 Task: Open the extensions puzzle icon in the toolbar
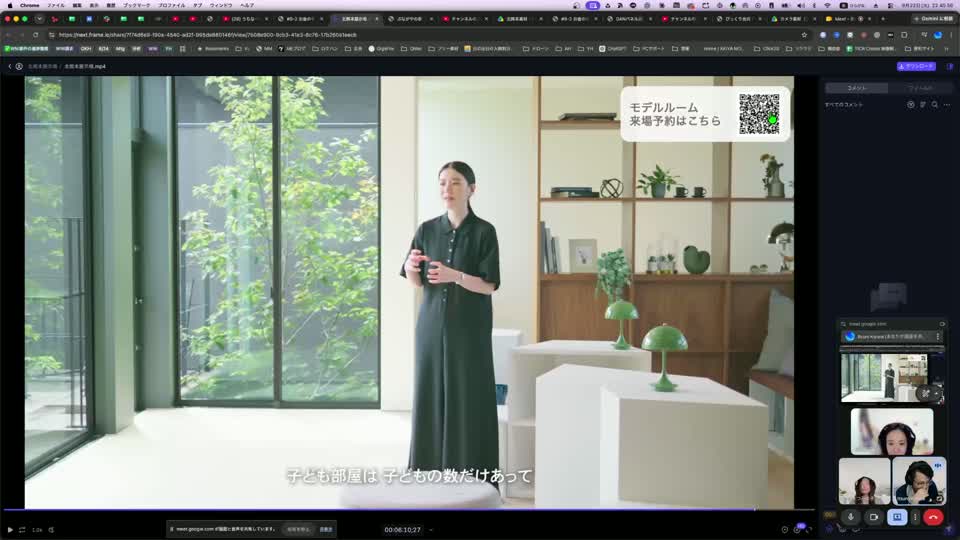[904, 35]
